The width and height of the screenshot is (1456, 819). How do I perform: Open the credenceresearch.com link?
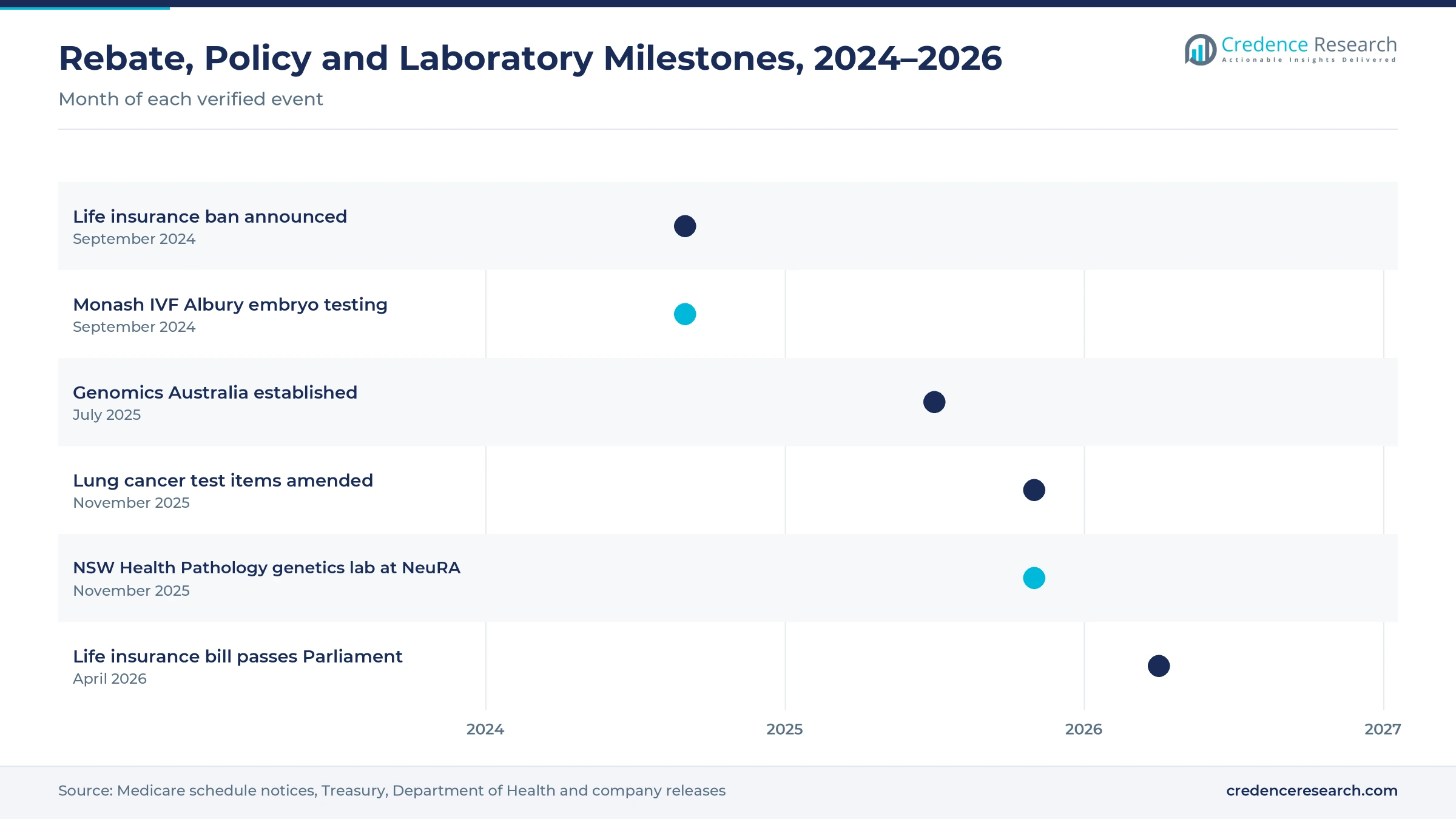1312,790
